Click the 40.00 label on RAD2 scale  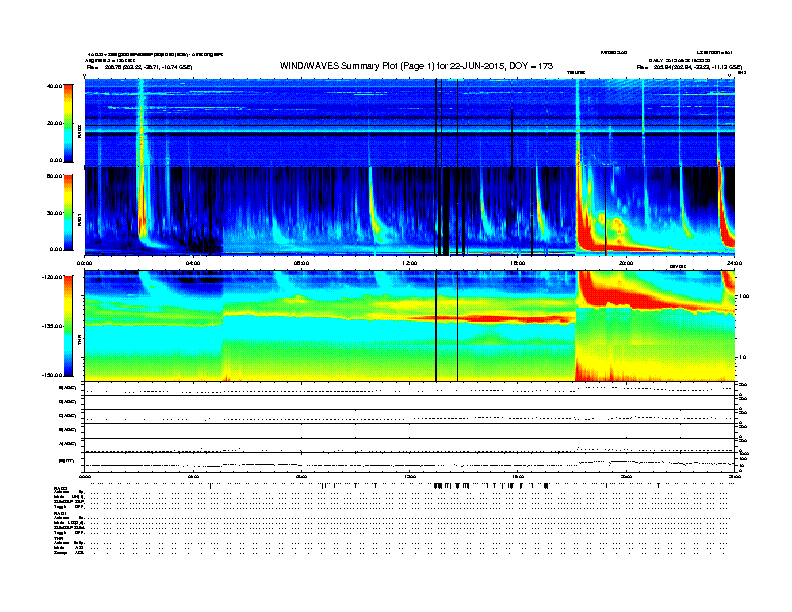tap(54, 86)
